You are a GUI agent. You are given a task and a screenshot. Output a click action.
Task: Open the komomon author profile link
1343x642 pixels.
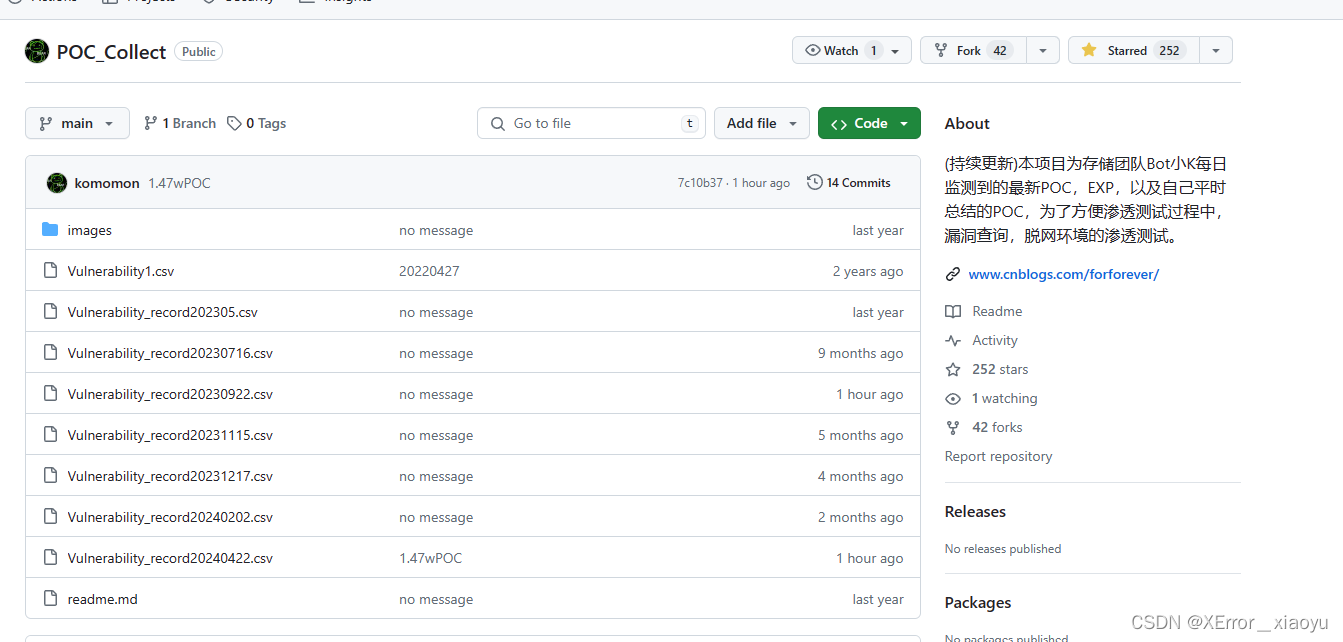click(107, 183)
